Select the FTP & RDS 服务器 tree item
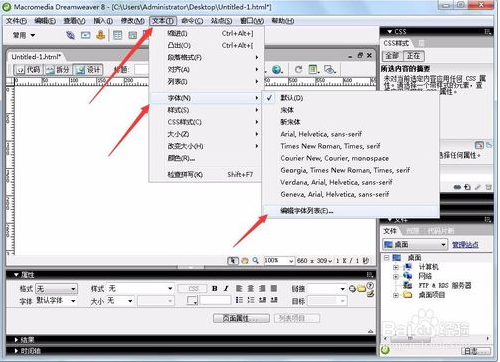The height and width of the screenshot is (362, 500). (x=445, y=286)
